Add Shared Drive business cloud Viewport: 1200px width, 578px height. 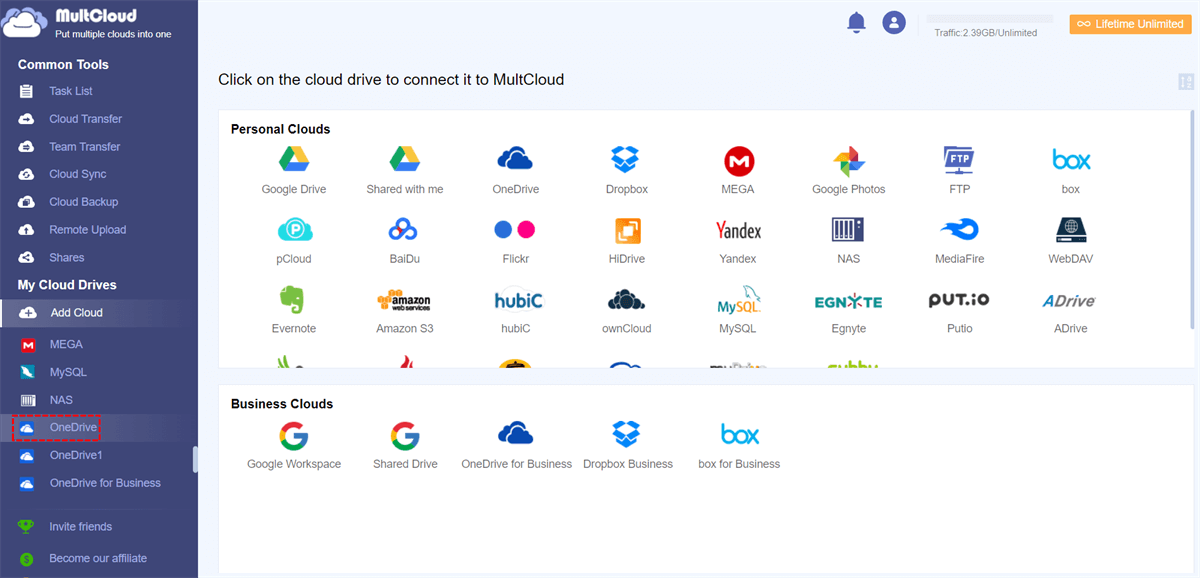pyautogui.click(x=404, y=436)
